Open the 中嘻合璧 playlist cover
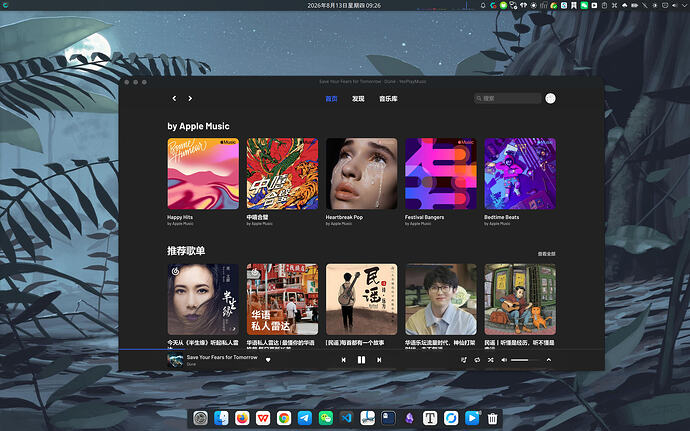 coord(282,173)
